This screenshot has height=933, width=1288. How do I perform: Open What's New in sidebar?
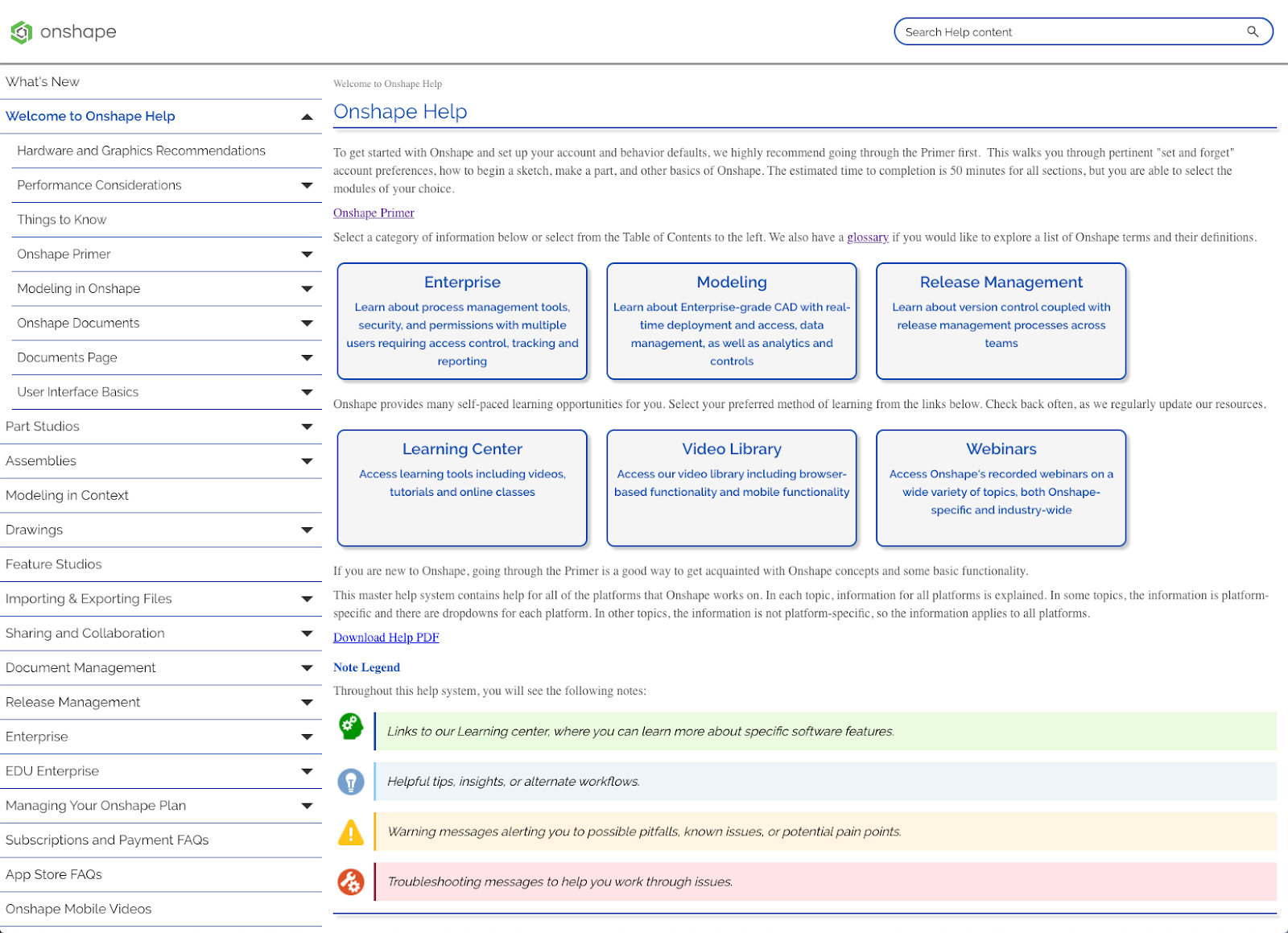(43, 82)
